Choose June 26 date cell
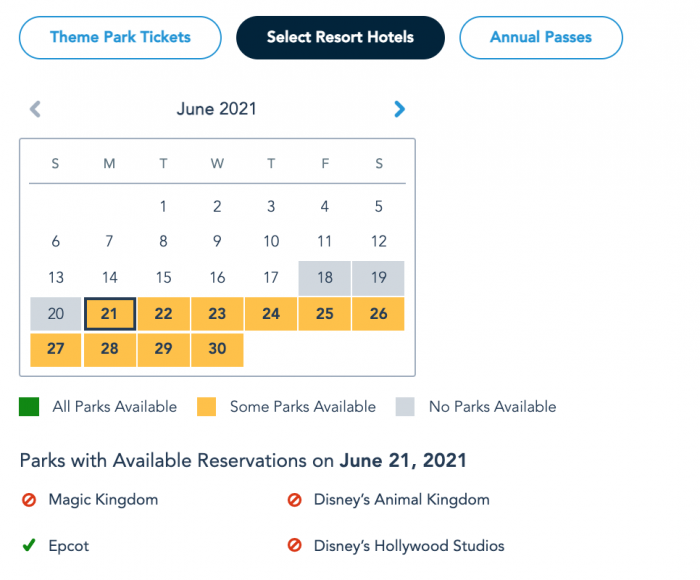 coord(378,314)
